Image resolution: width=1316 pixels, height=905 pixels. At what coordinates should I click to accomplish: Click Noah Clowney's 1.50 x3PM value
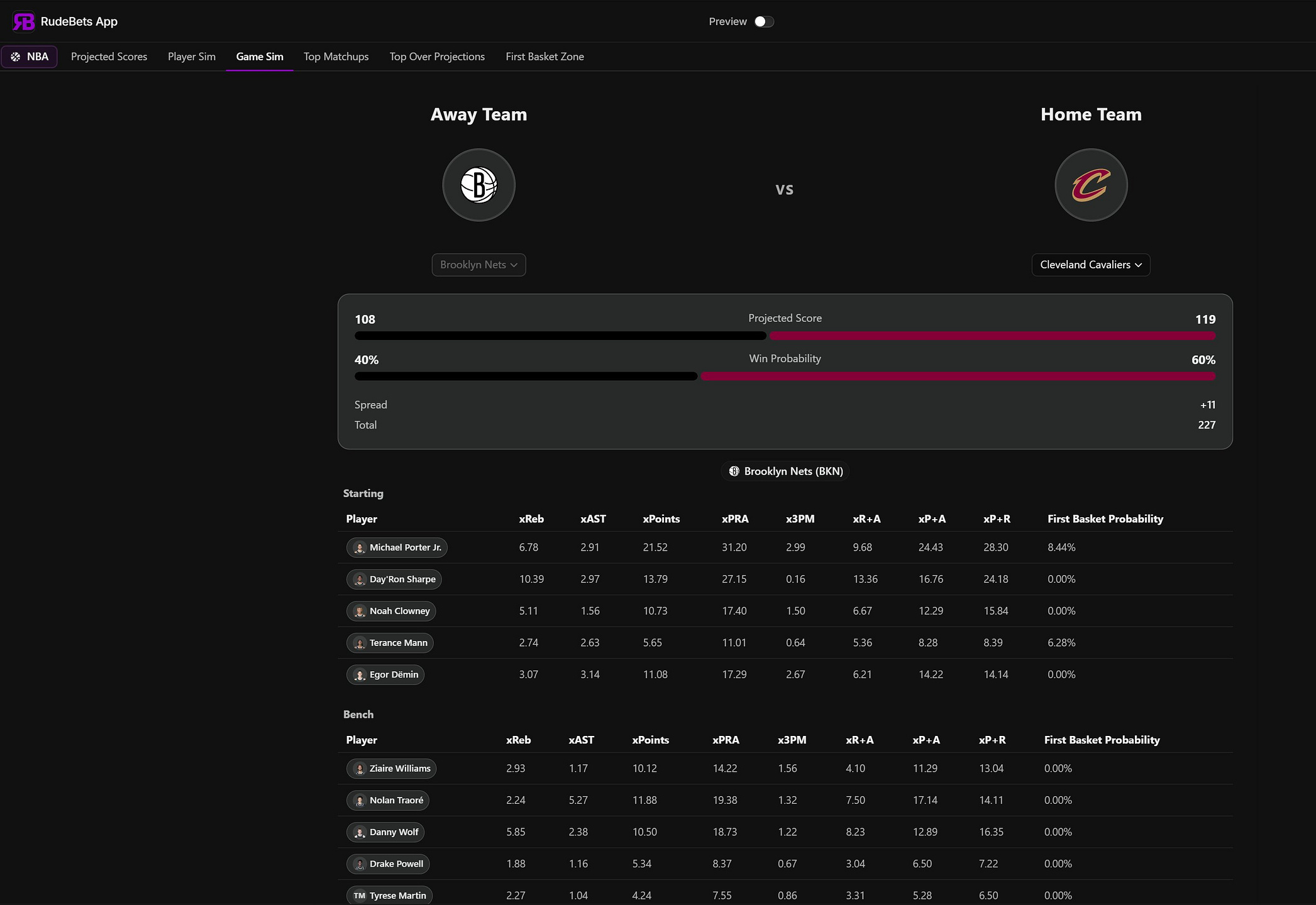795,611
